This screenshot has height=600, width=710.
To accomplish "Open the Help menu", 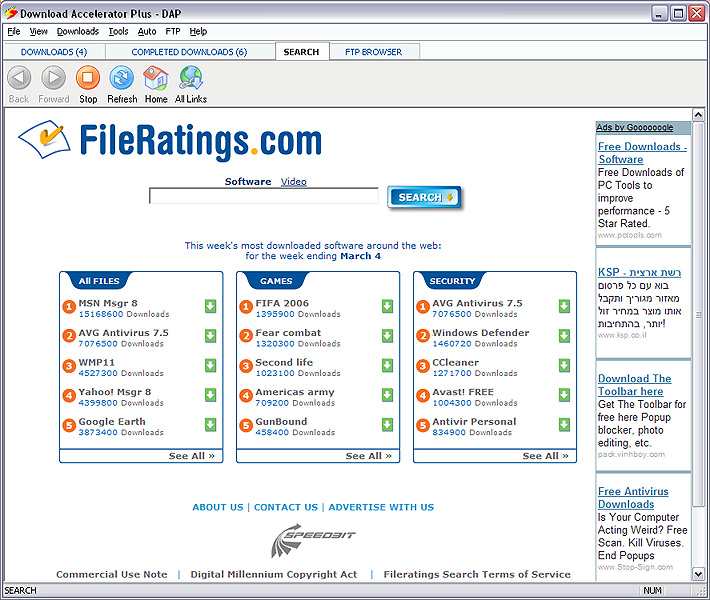I will click(x=198, y=31).
